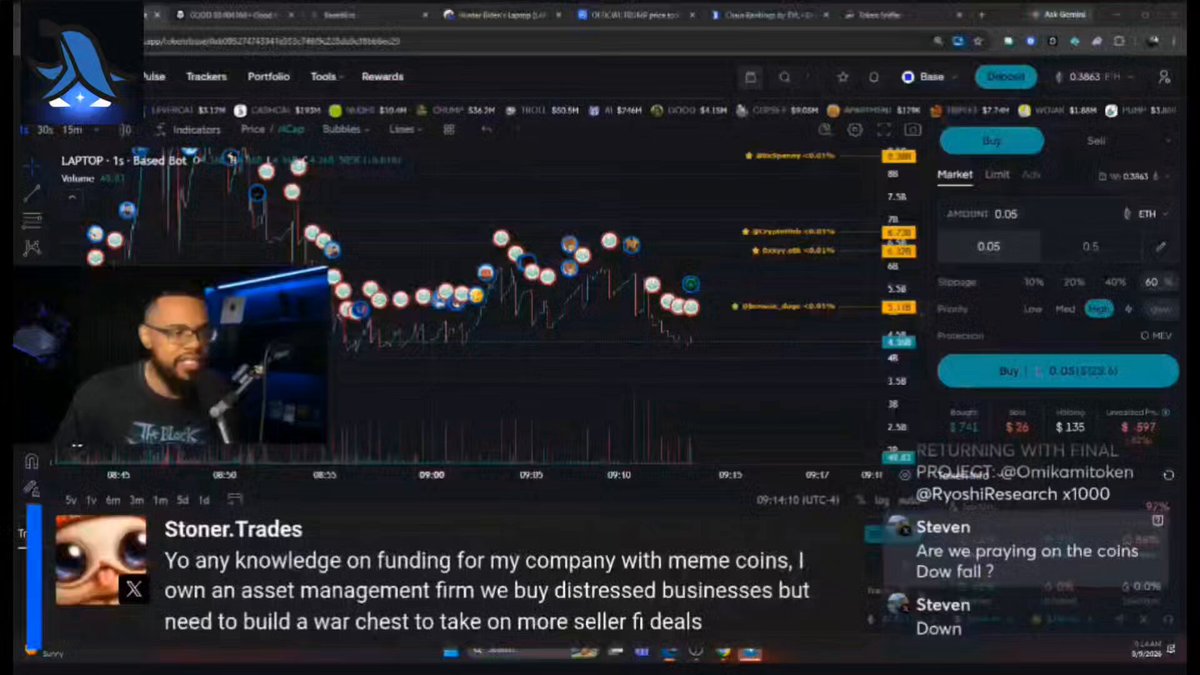Switch to the Limit order tab

[x=997, y=175]
